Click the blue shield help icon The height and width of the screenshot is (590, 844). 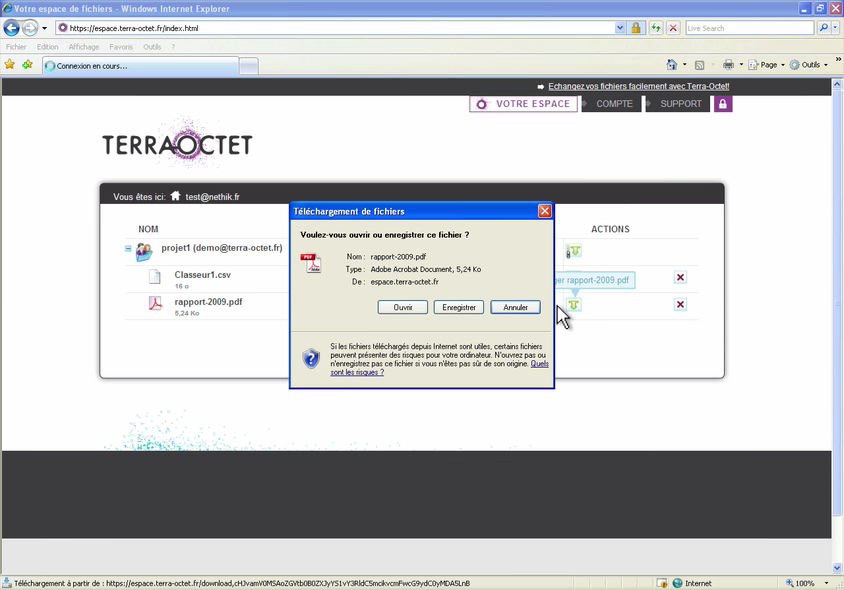[x=311, y=359]
